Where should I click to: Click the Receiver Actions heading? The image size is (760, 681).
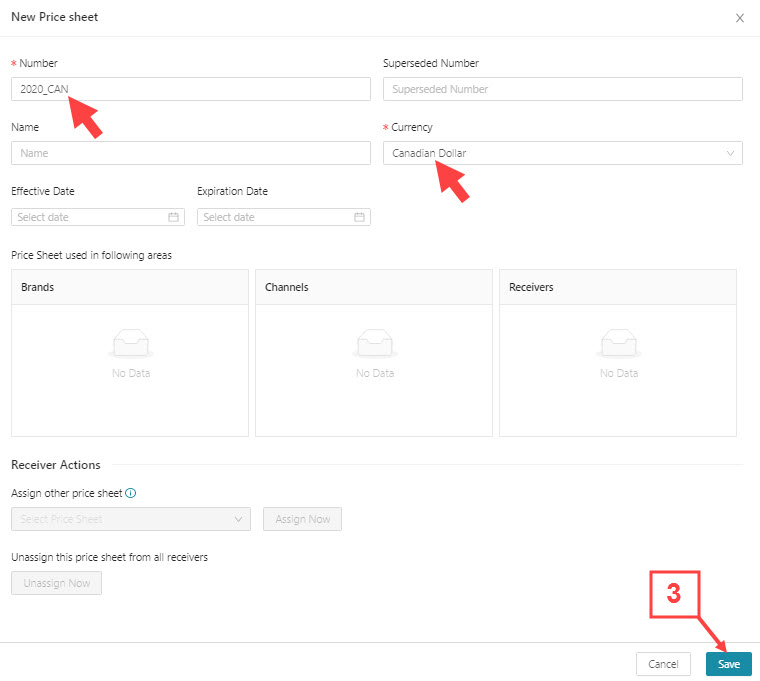tap(56, 465)
